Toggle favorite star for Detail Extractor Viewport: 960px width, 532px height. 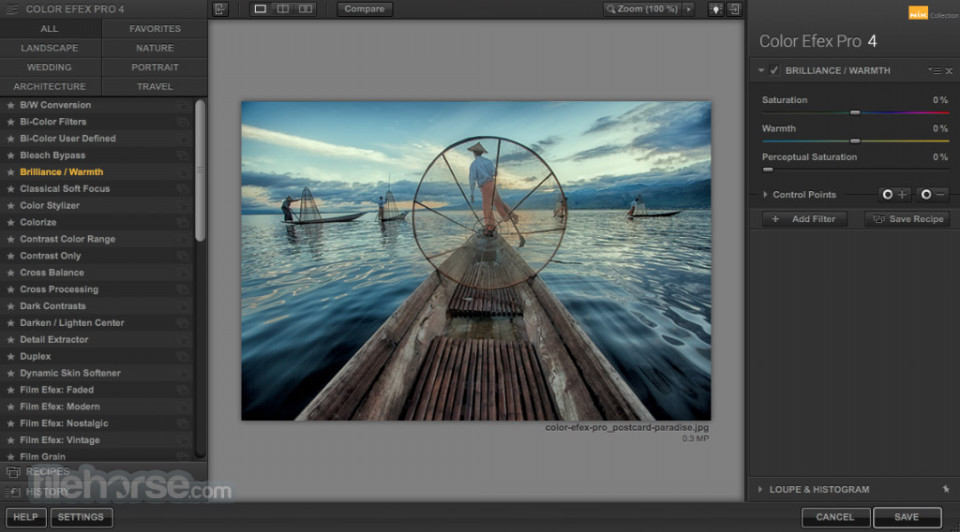click(10, 339)
